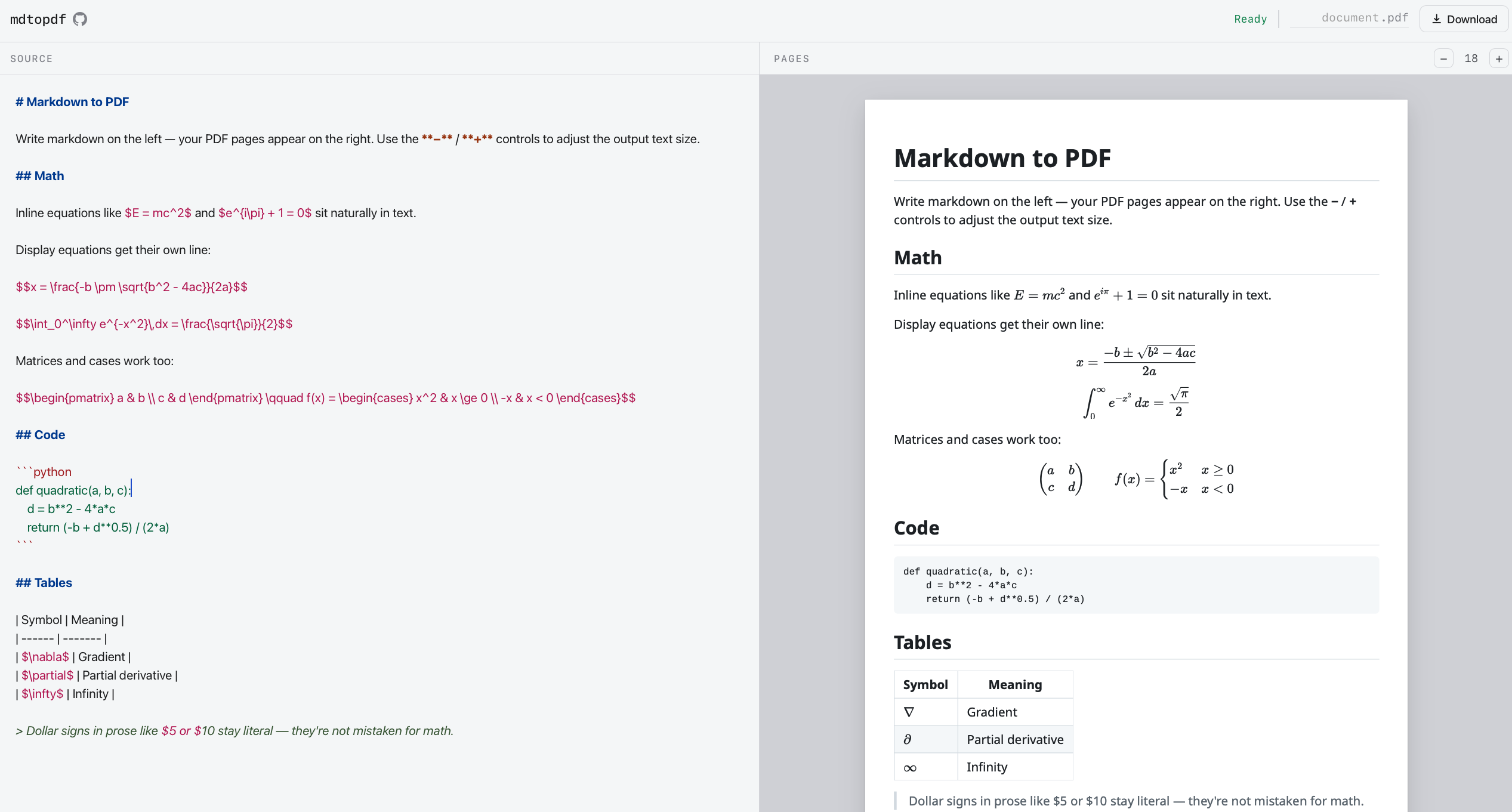Click the piecewise f(x) cases in preview
Screen dimensions: 1512x812
coord(1174,479)
